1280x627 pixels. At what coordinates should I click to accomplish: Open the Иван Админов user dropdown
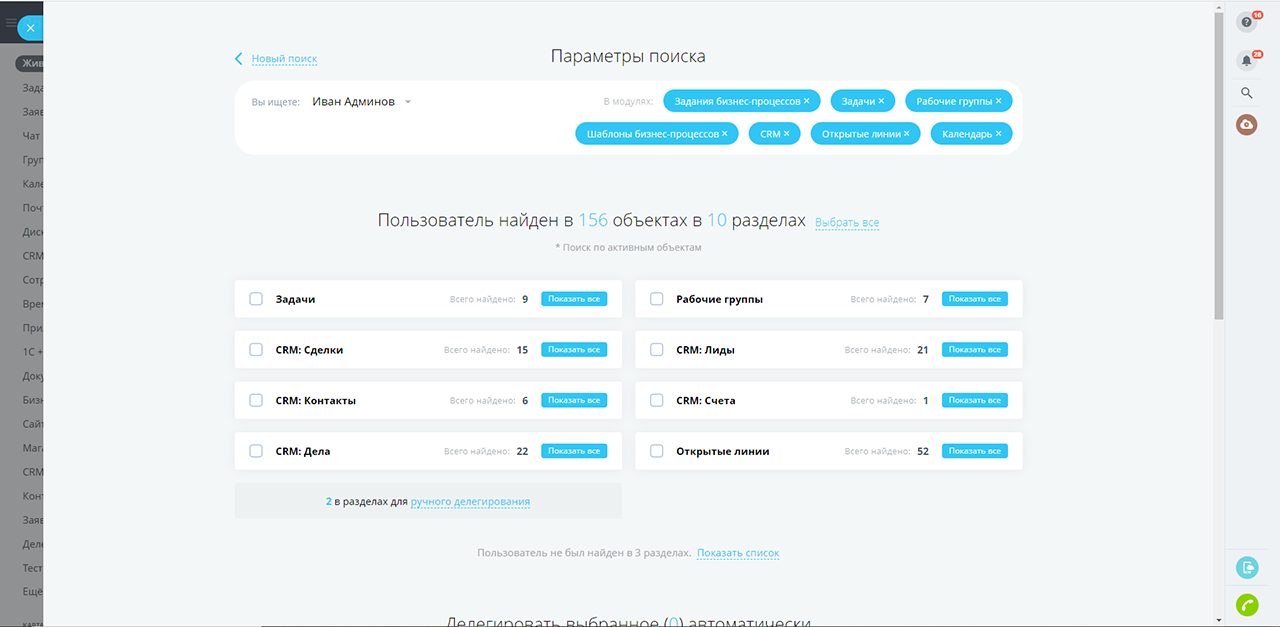[362, 102]
